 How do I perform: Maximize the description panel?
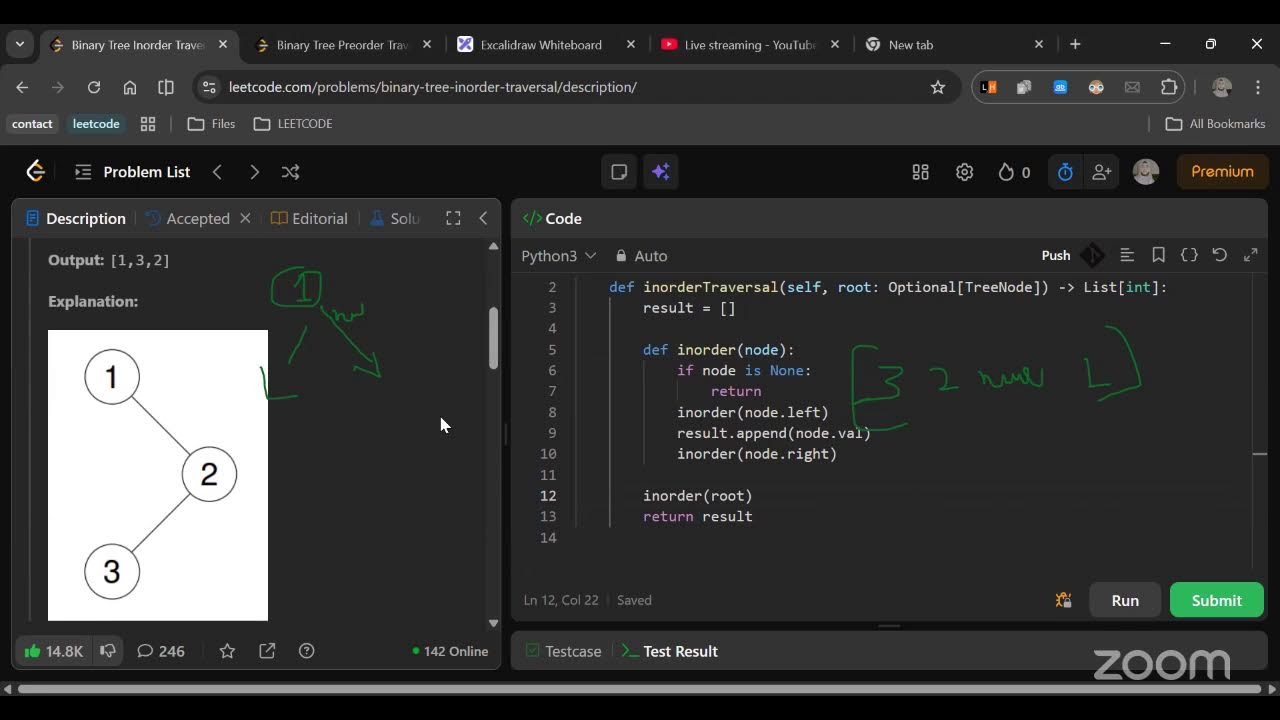(453, 218)
